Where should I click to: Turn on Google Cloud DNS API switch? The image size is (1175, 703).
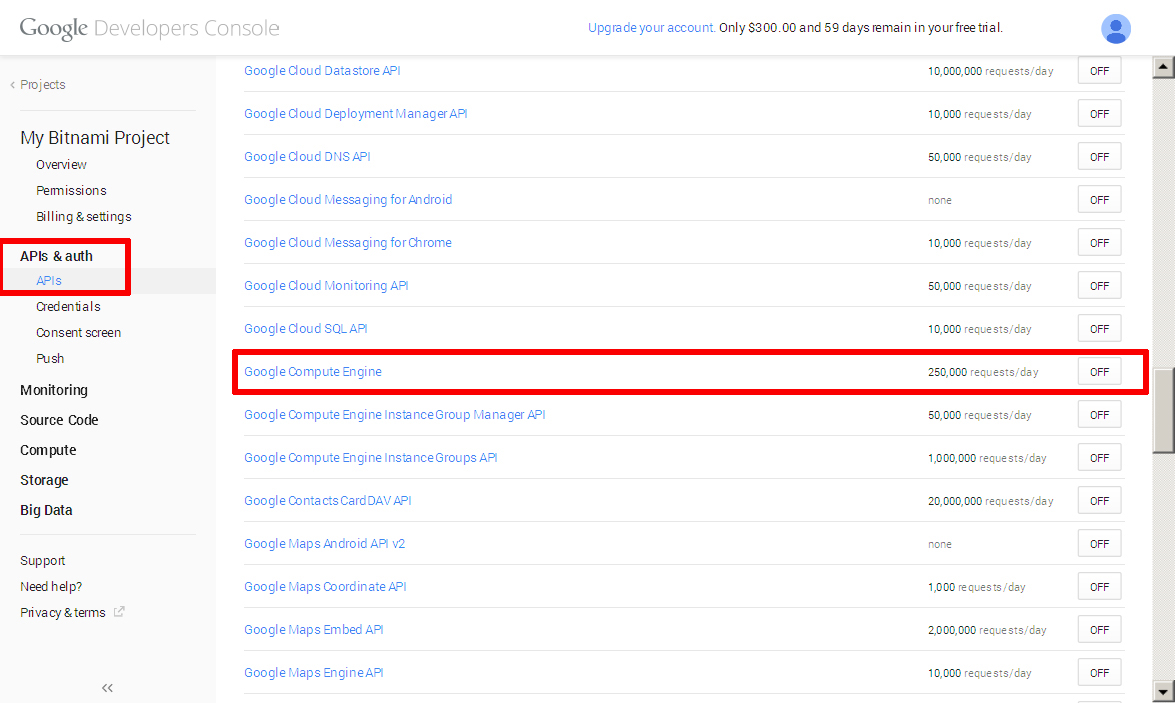point(1099,157)
